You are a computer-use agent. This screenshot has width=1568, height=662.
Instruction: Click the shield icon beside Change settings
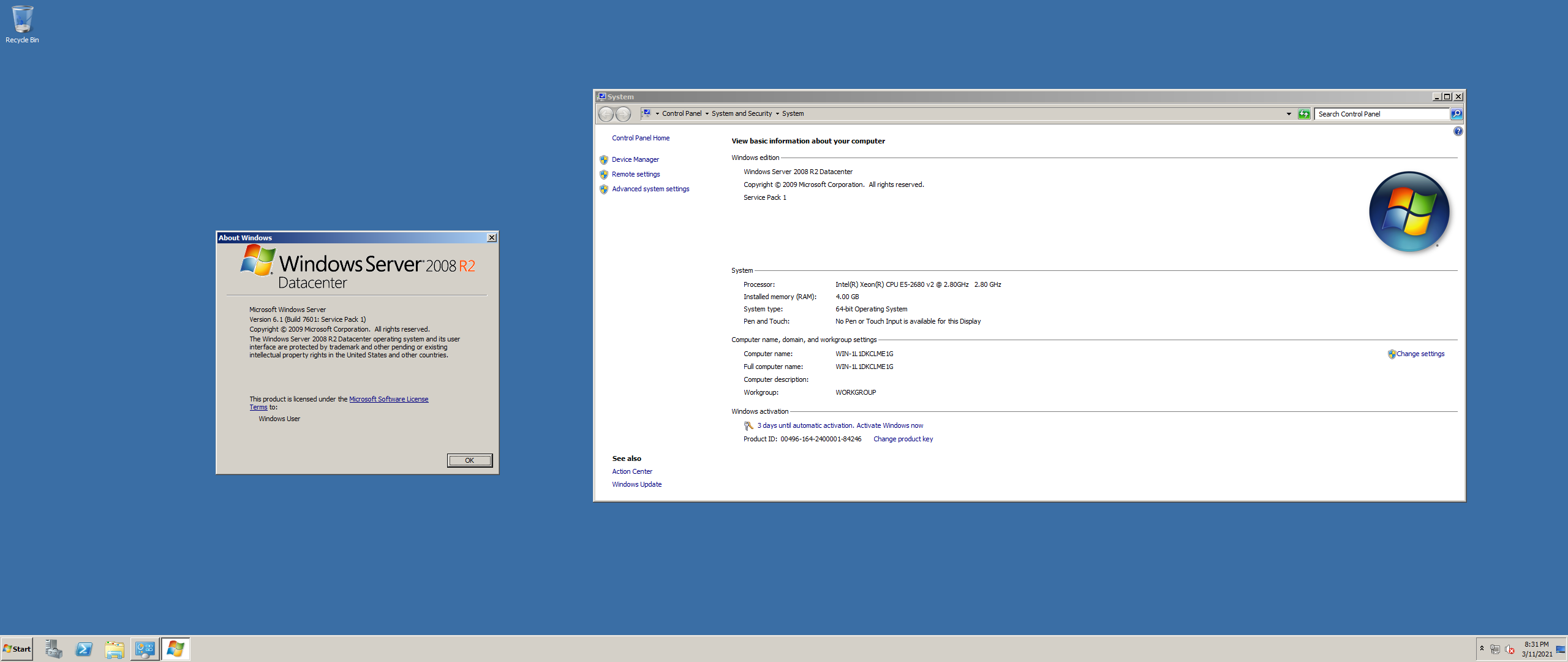point(1392,354)
